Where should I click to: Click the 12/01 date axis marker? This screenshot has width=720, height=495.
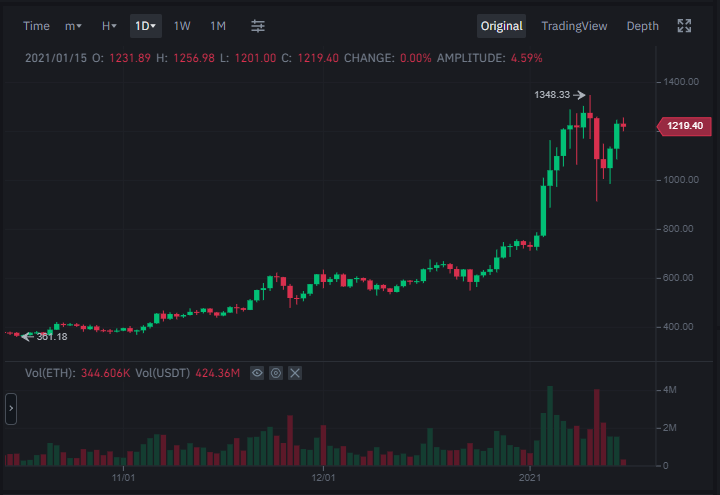[323, 478]
